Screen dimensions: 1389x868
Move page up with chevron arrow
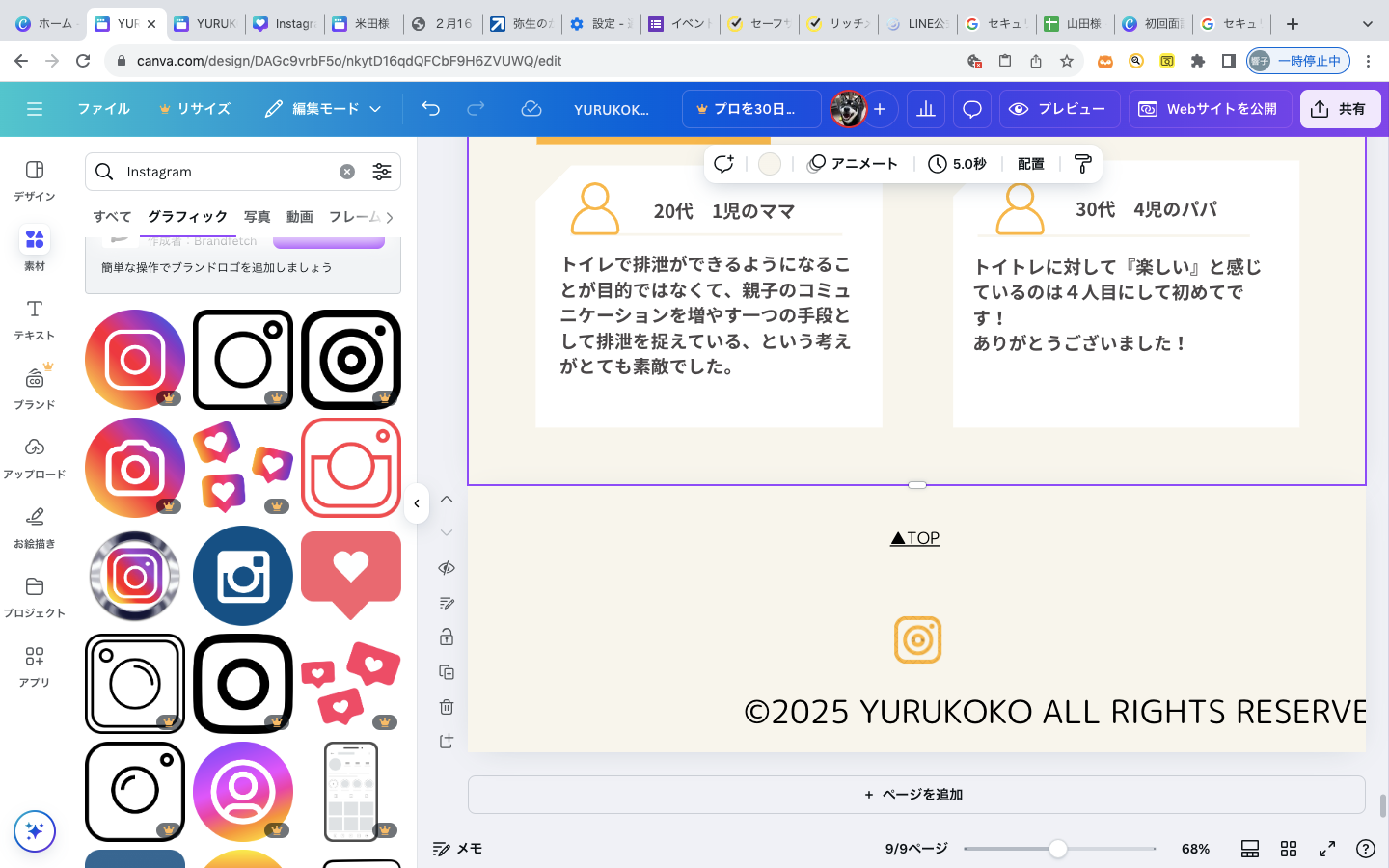coord(447,499)
